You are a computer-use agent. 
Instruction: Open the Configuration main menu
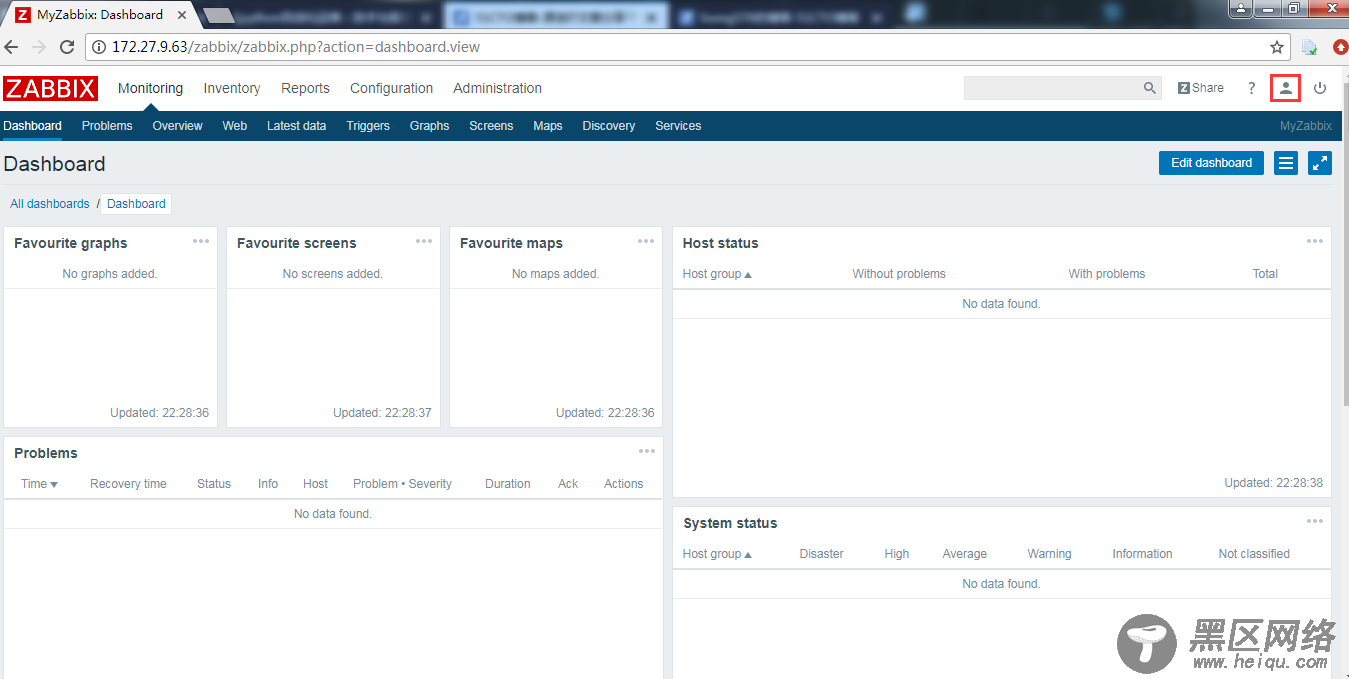pyautogui.click(x=391, y=88)
